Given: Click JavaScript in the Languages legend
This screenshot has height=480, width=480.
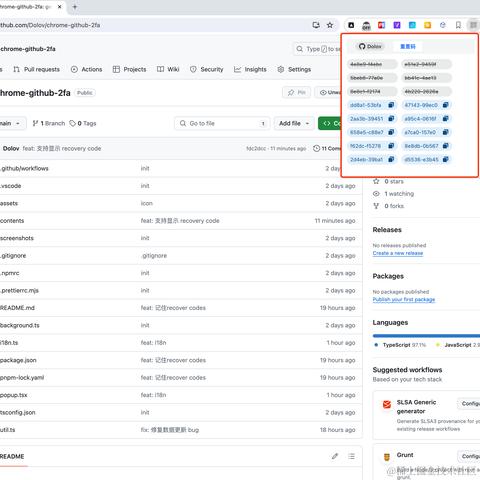Looking at the screenshot, I should pyautogui.click(x=458, y=345).
